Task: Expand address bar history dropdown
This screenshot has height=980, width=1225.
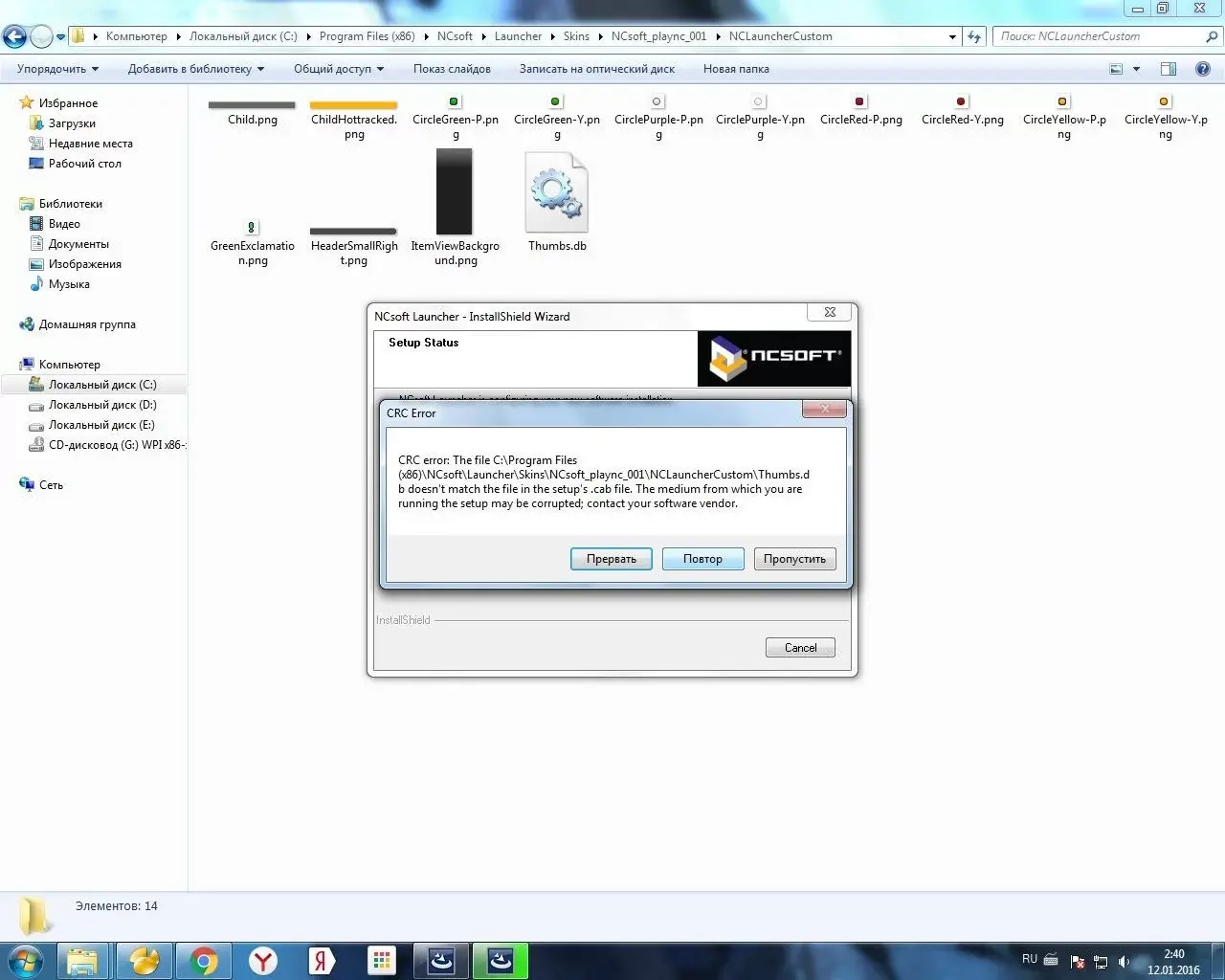Action: [x=952, y=37]
